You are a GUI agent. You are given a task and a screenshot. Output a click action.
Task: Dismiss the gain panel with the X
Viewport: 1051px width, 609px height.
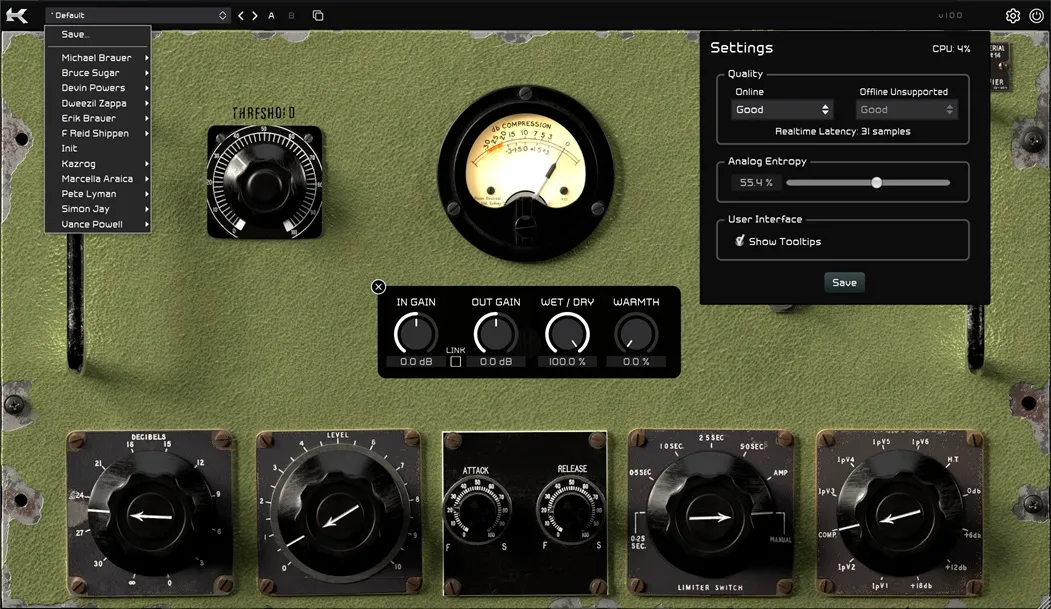click(378, 287)
